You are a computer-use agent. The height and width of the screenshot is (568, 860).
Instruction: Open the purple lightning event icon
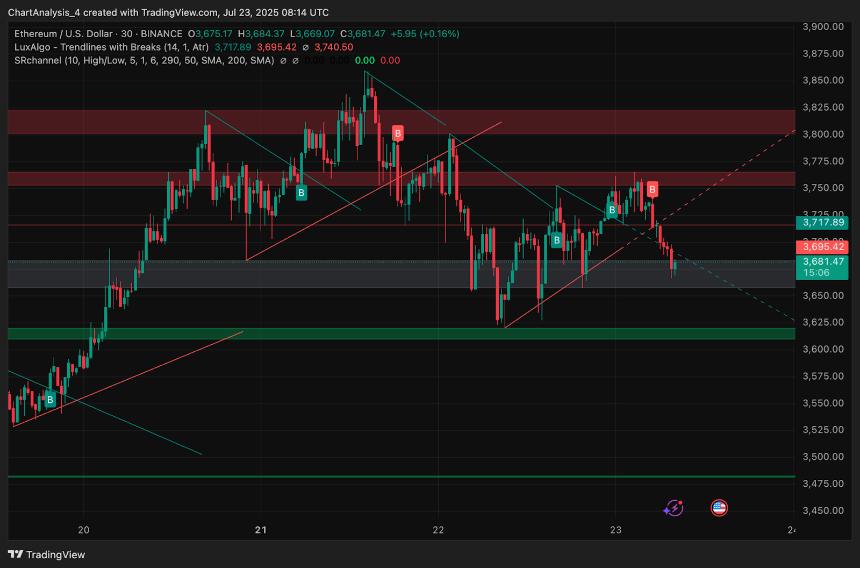click(x=673, y=508)
